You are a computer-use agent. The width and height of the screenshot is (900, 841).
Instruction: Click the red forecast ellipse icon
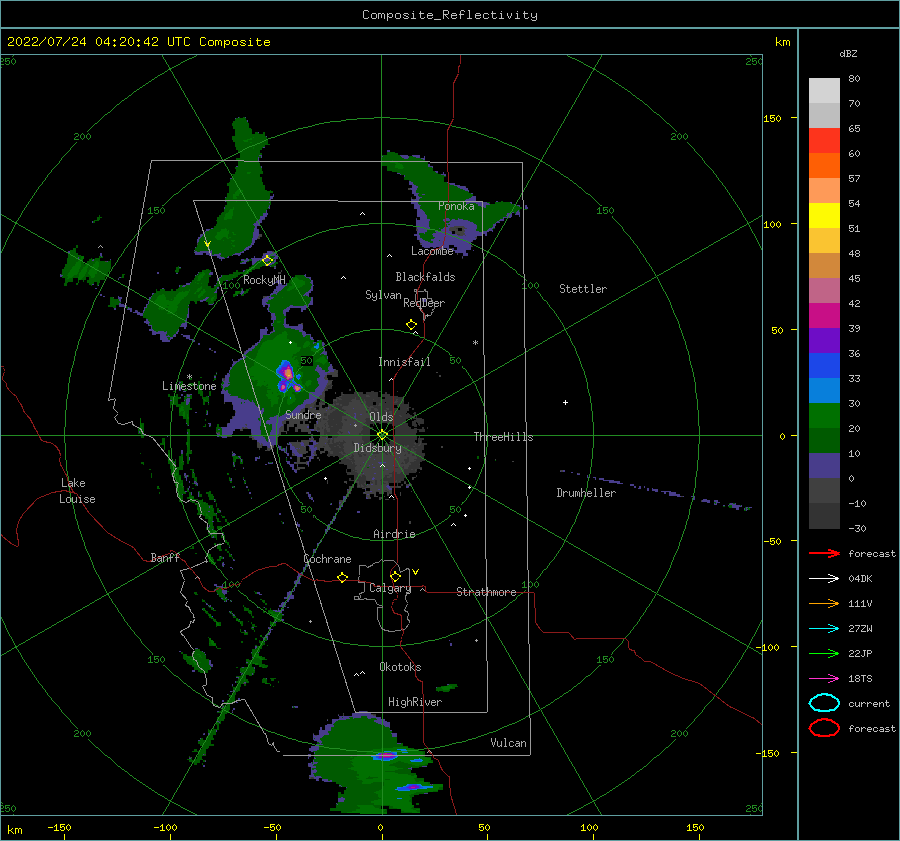pyautogui.click(x=824, y=728)
